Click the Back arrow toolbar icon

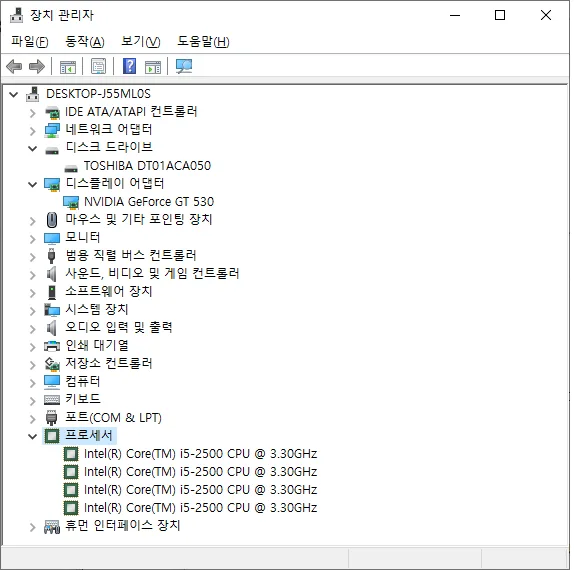click(x=14, y=67)
